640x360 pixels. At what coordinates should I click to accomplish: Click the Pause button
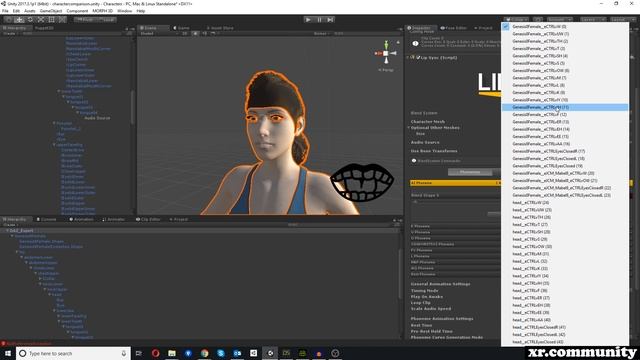(x=319, y=20)
